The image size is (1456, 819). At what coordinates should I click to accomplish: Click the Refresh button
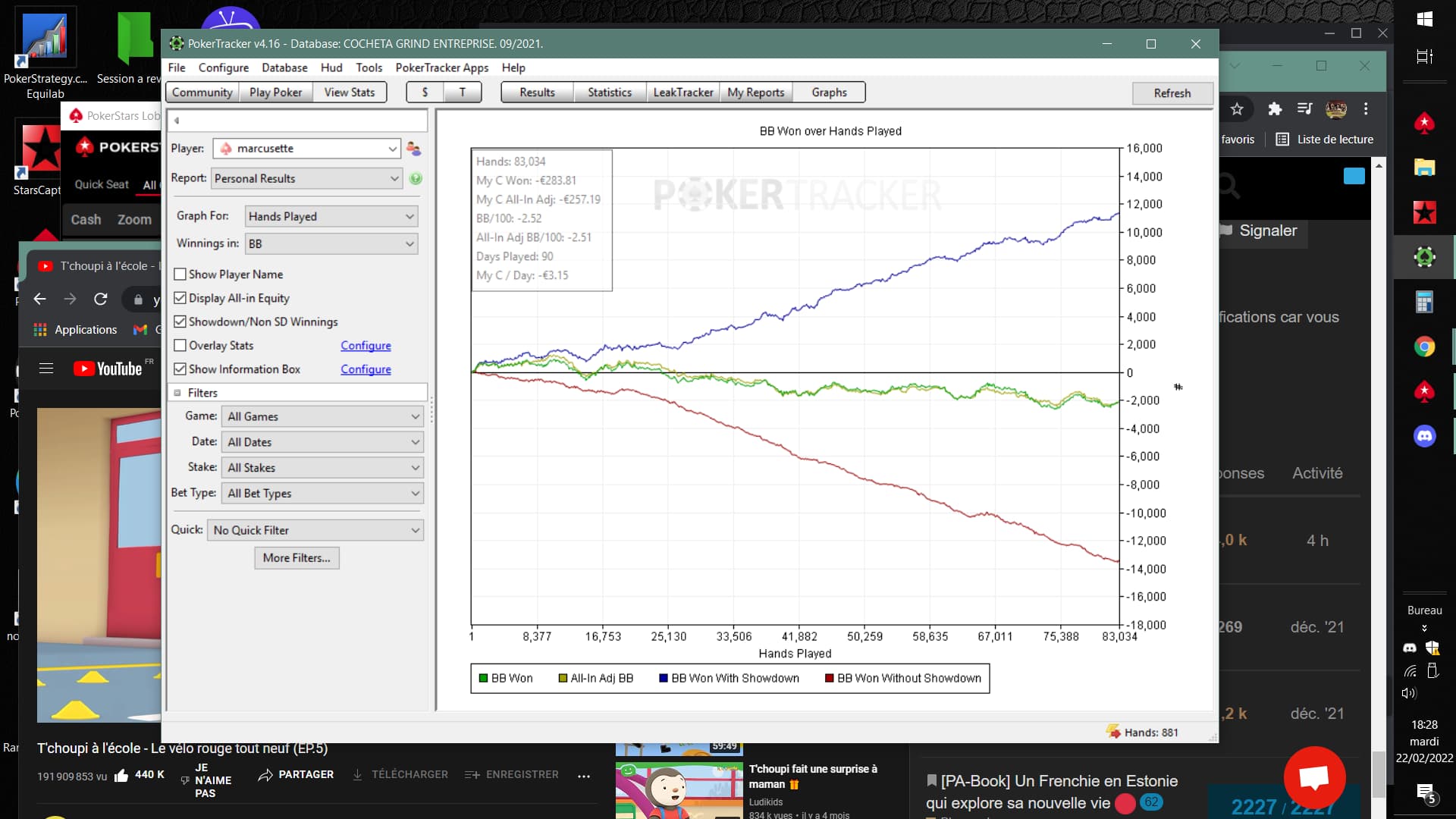point(1172,93)
